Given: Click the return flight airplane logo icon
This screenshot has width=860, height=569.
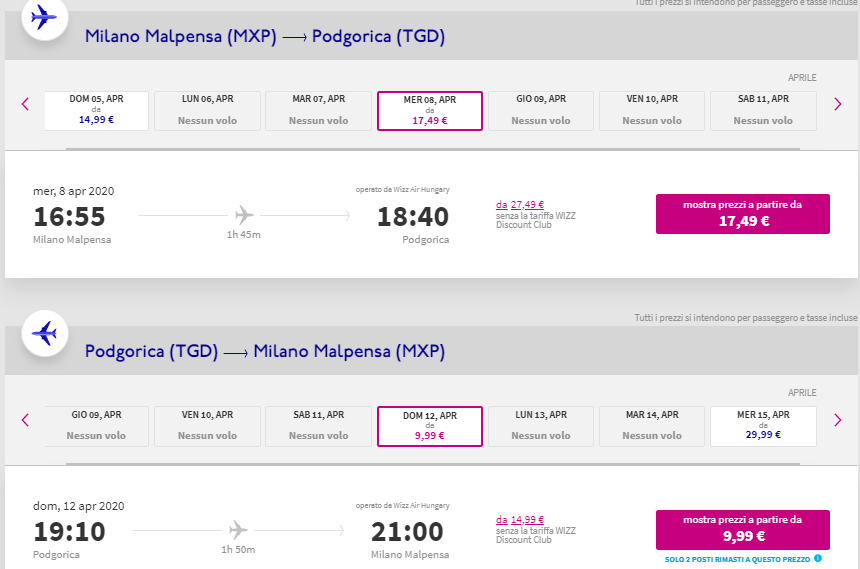Looking at the screenshot, I should click(44, 334).
